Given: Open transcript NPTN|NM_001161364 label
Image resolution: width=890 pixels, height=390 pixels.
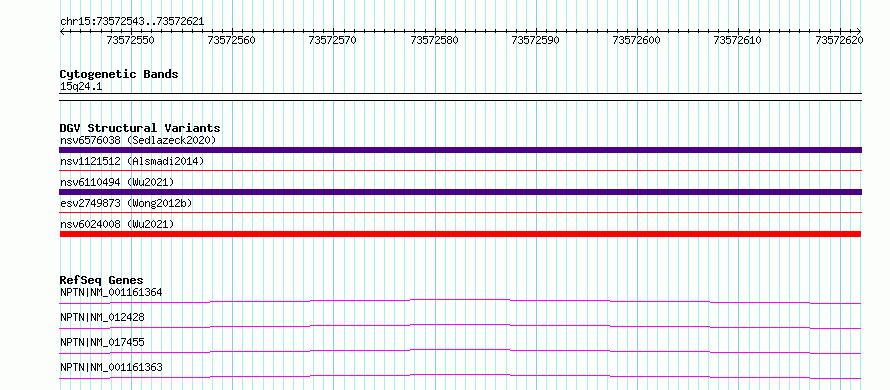Looking at the screenshot, I should (x=111, y=293).
